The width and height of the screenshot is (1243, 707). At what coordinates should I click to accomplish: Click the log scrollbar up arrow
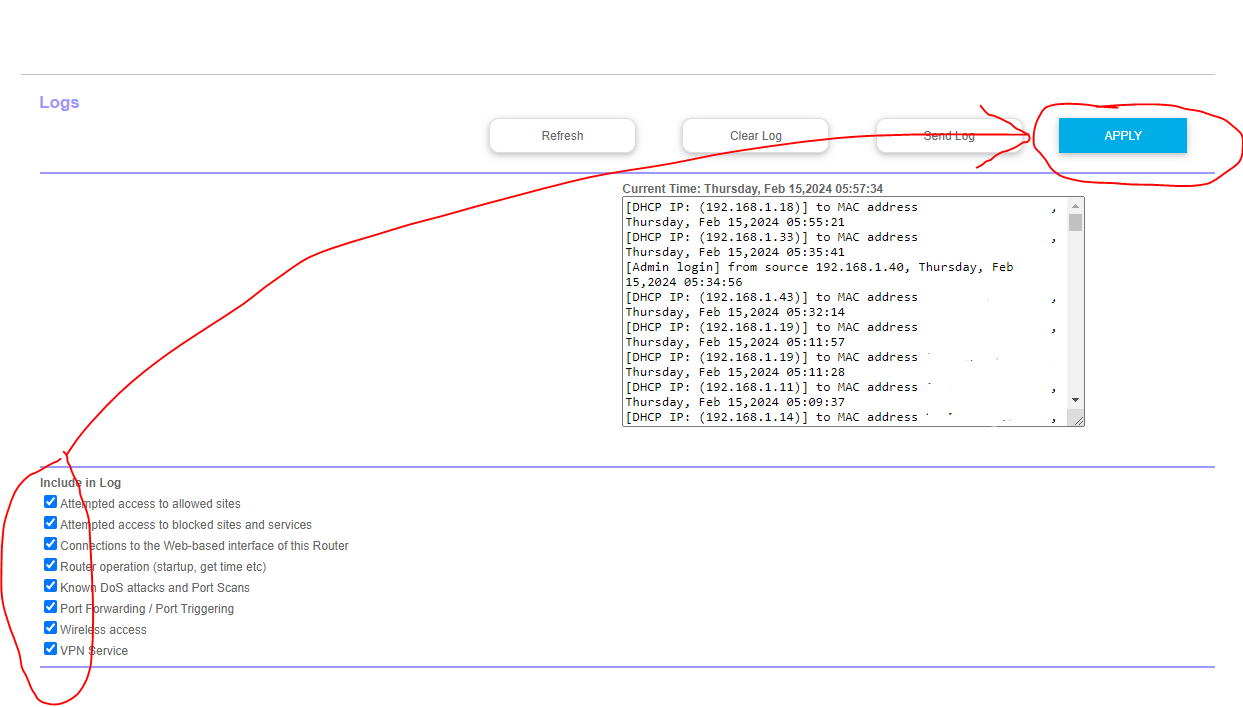[1075, 205]
